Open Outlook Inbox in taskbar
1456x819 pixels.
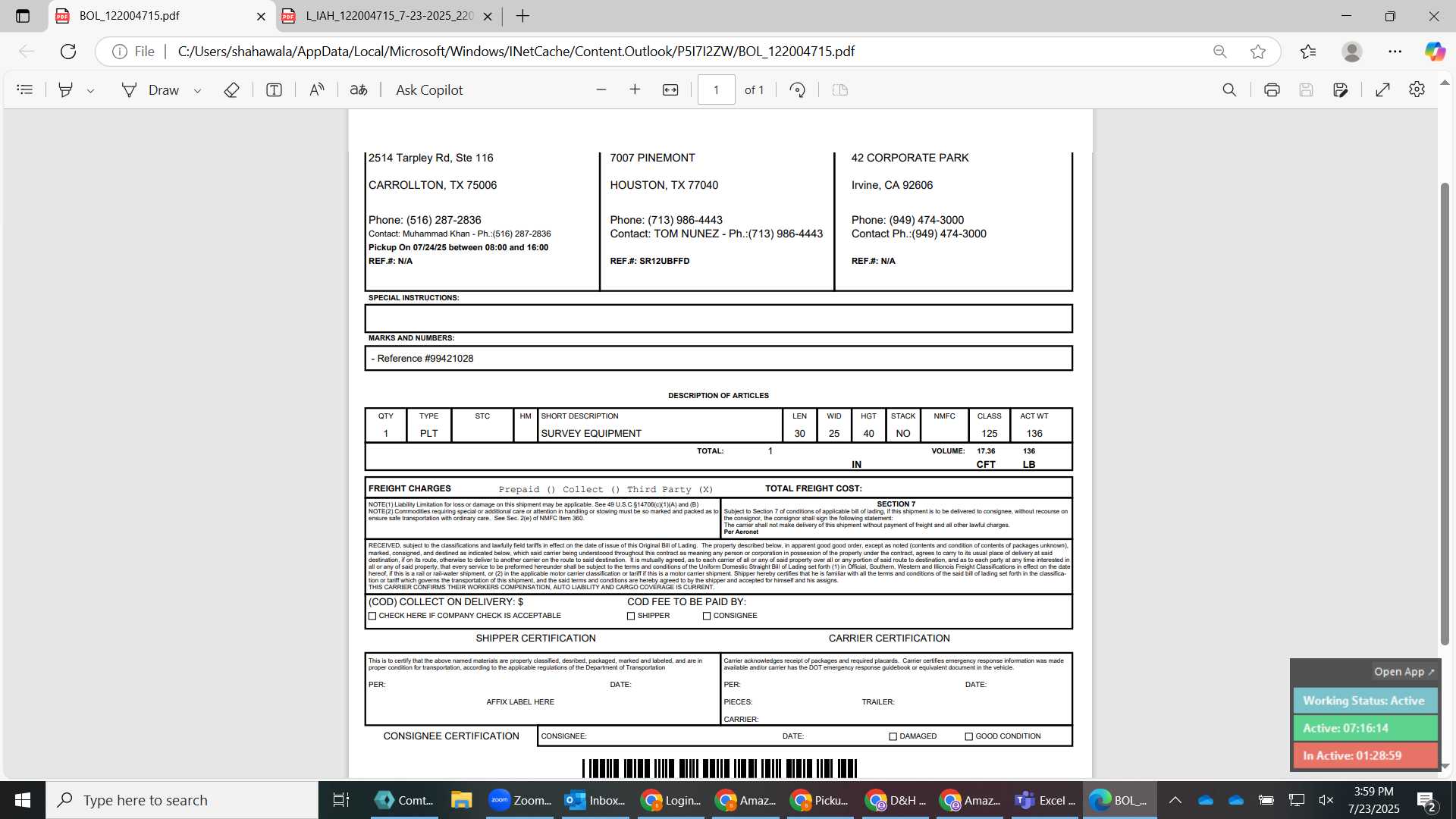pos(596,800)
